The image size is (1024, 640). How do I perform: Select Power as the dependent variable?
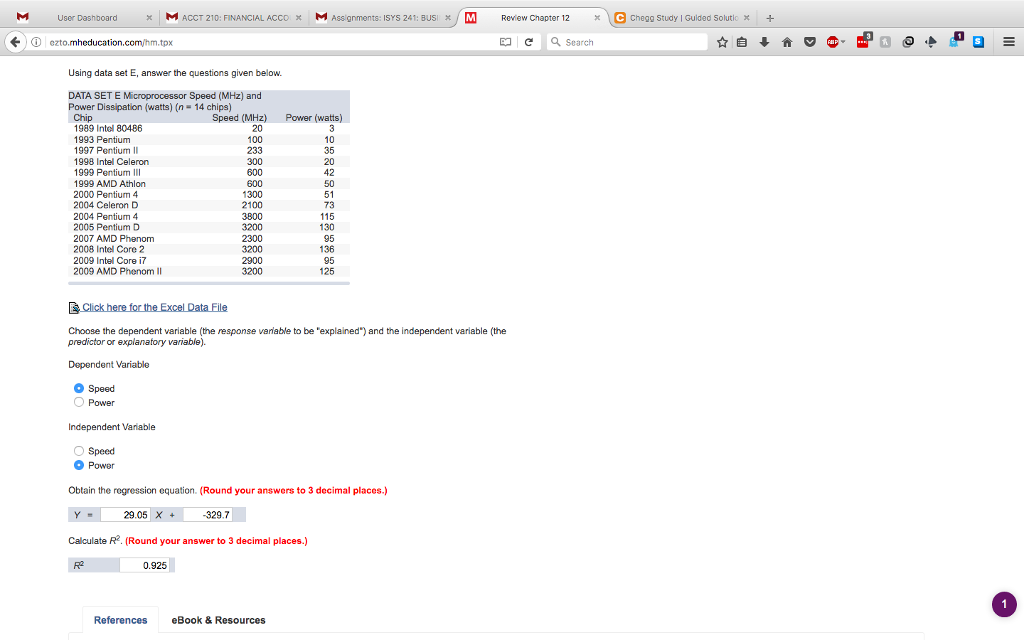coord(79,402)
